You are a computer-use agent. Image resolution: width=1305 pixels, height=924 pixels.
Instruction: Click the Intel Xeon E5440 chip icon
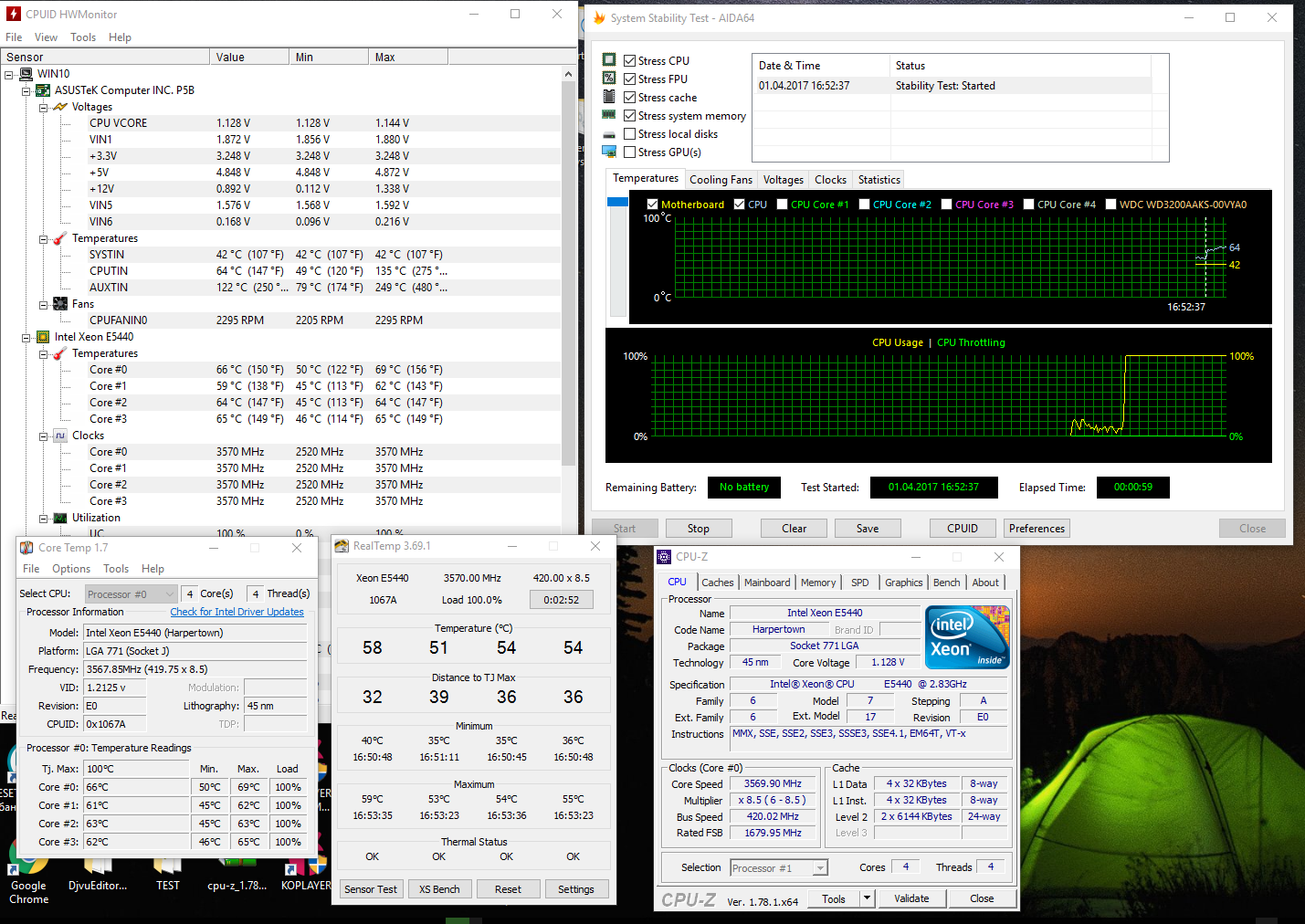tap(43, 337)
